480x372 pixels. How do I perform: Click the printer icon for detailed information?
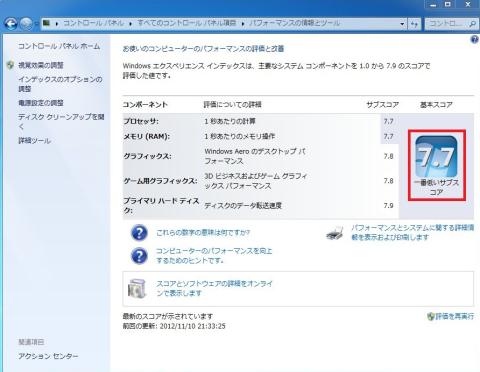(335, 232)
